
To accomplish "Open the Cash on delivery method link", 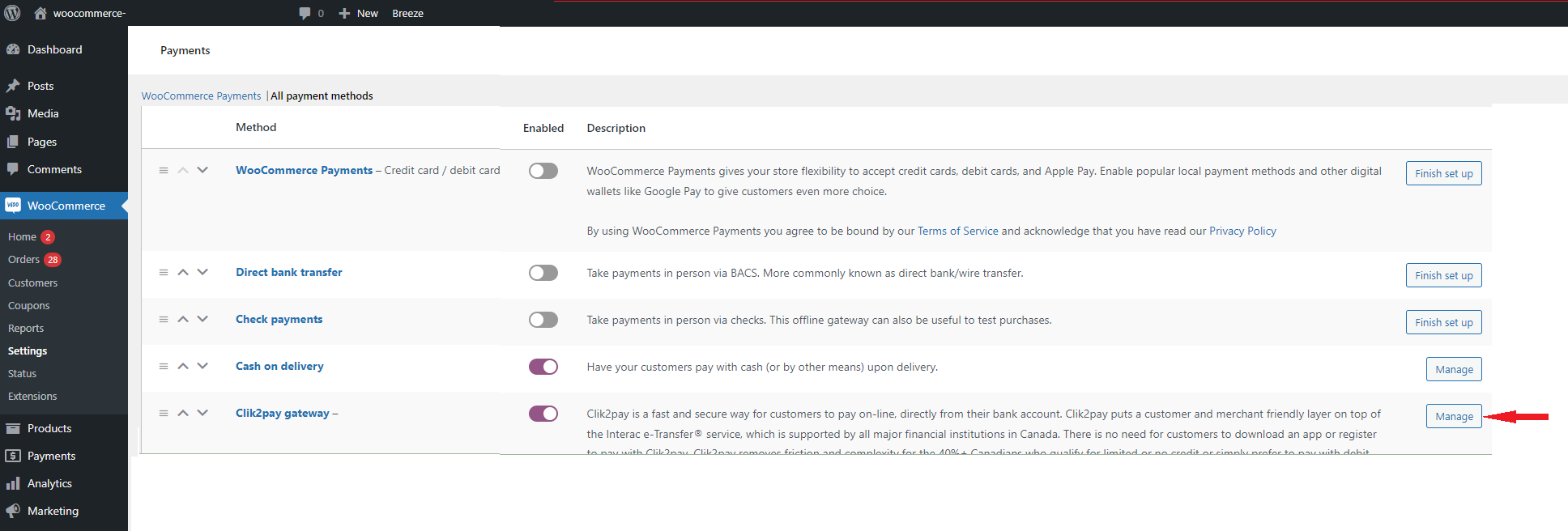I will coord(279,366).
